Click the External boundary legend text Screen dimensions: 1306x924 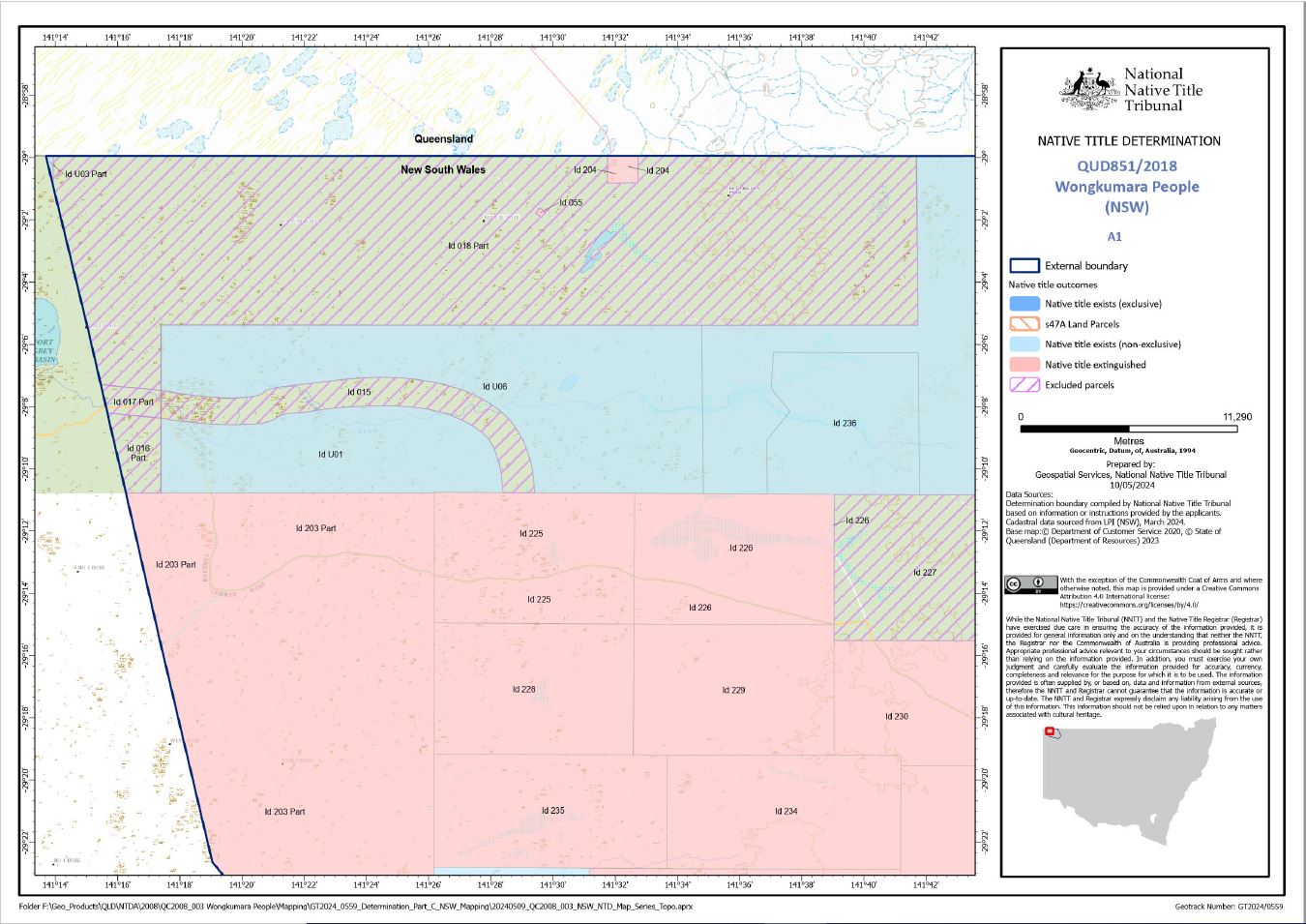tap(1086, 266)
